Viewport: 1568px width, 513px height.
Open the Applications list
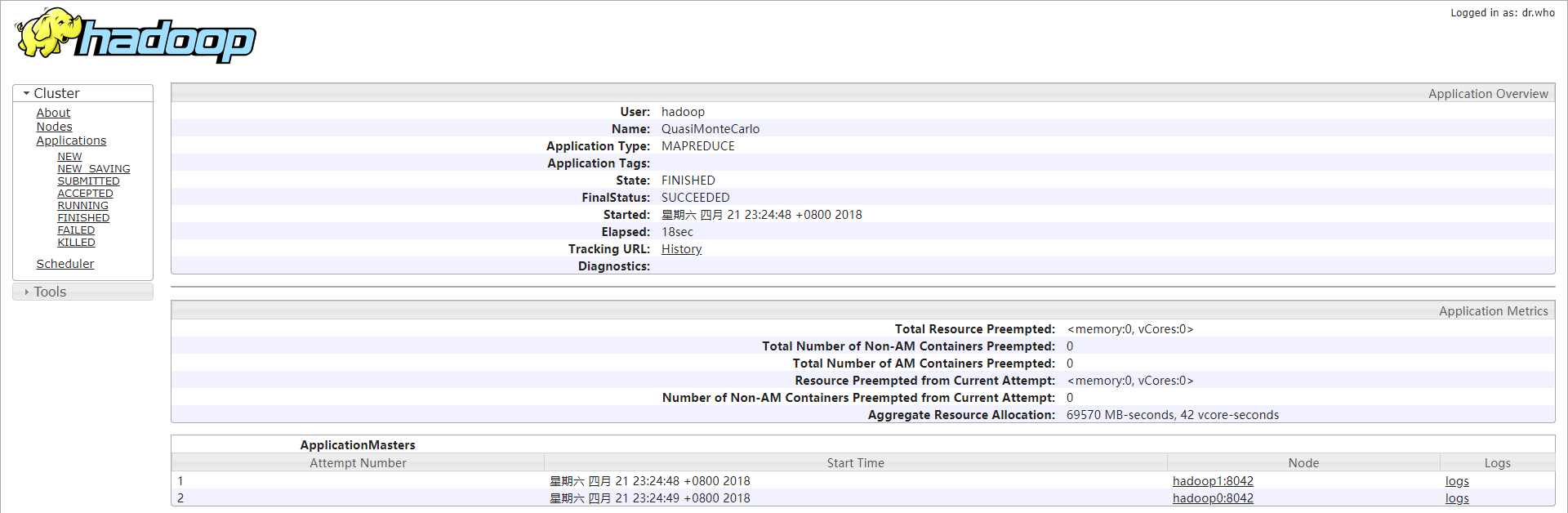tap(71, 141)
